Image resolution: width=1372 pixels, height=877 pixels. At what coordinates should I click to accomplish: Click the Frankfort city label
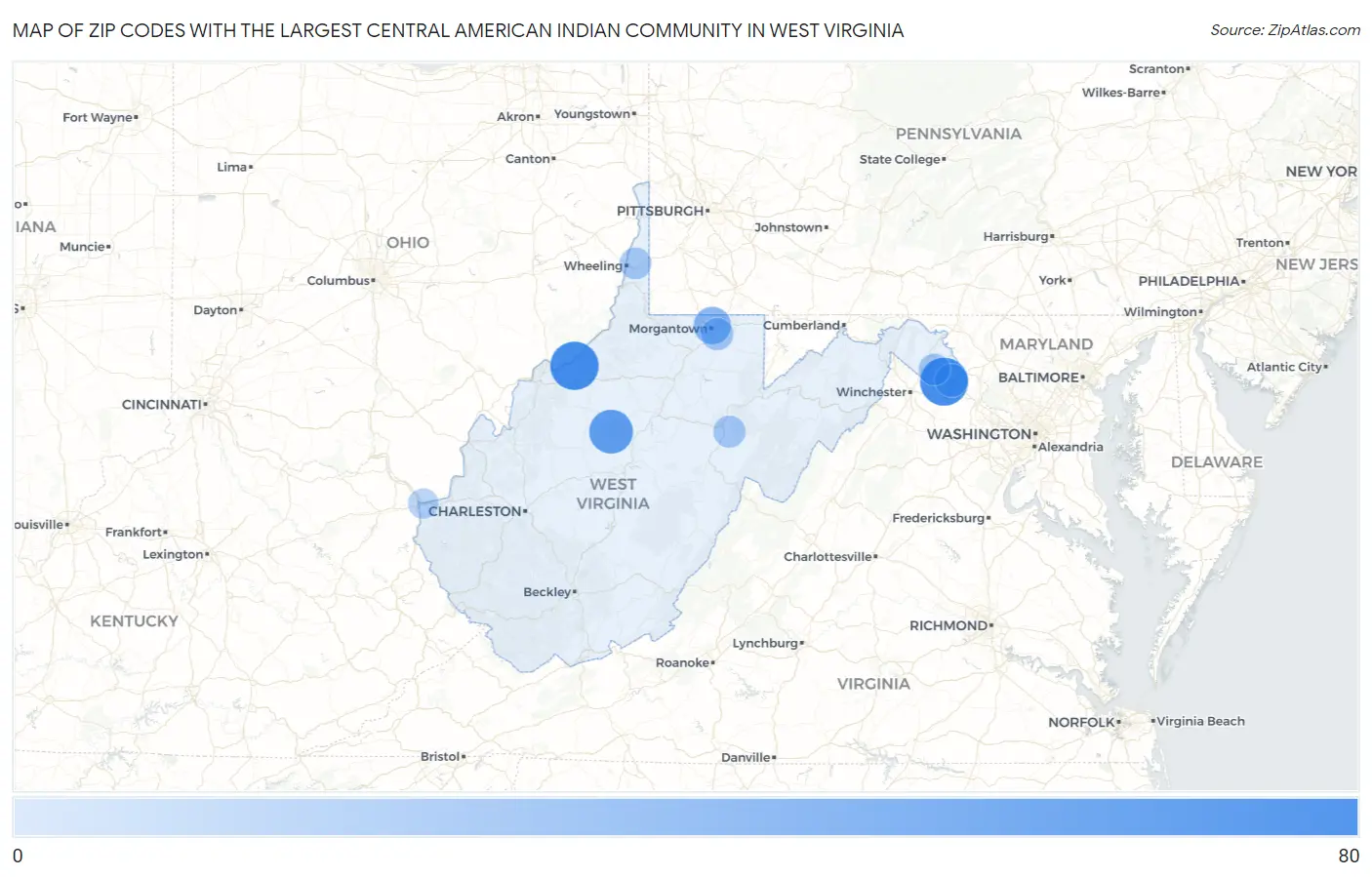134,533
